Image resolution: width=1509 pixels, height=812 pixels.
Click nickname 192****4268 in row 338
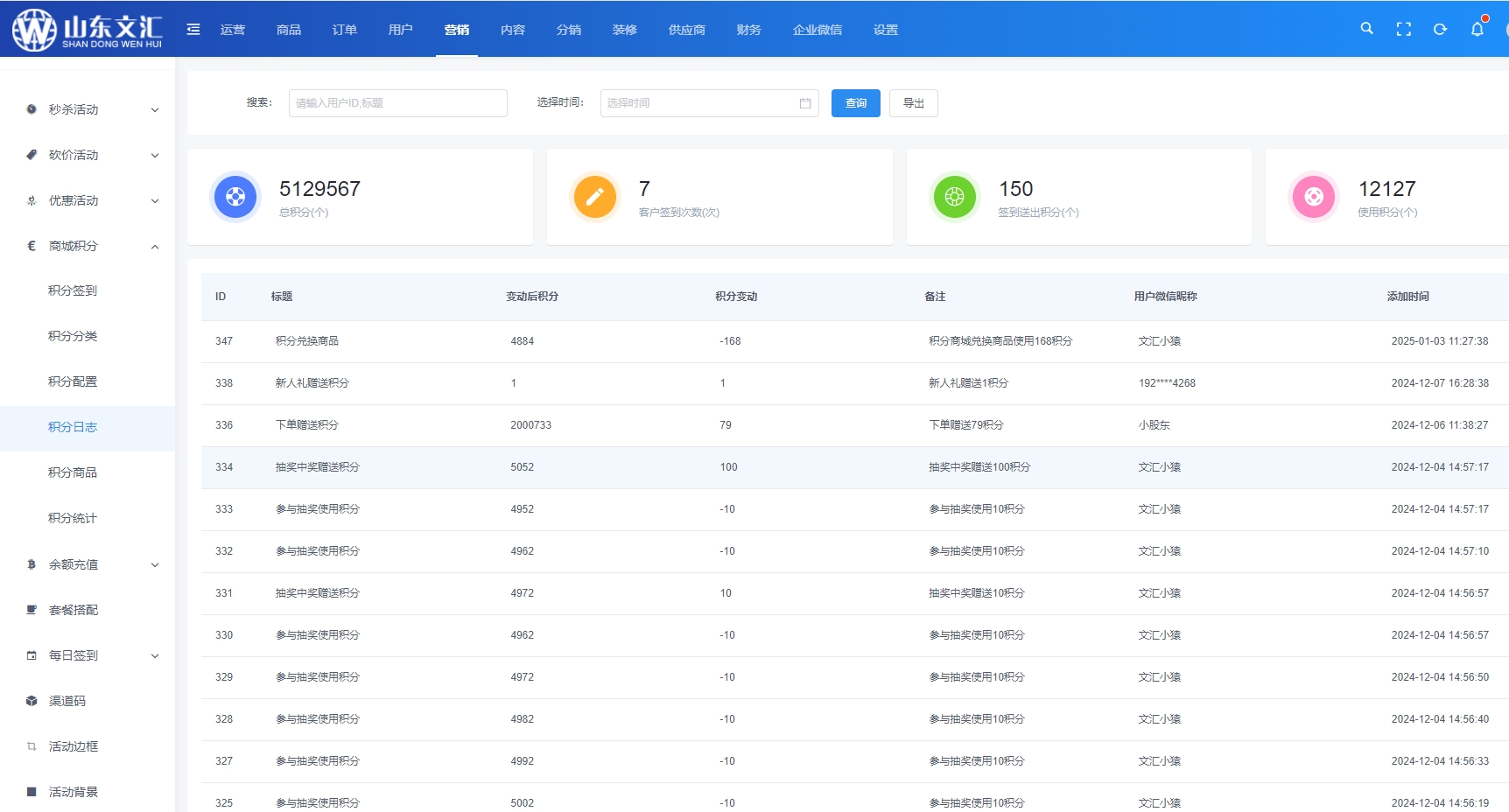(x=1167, y=383)
